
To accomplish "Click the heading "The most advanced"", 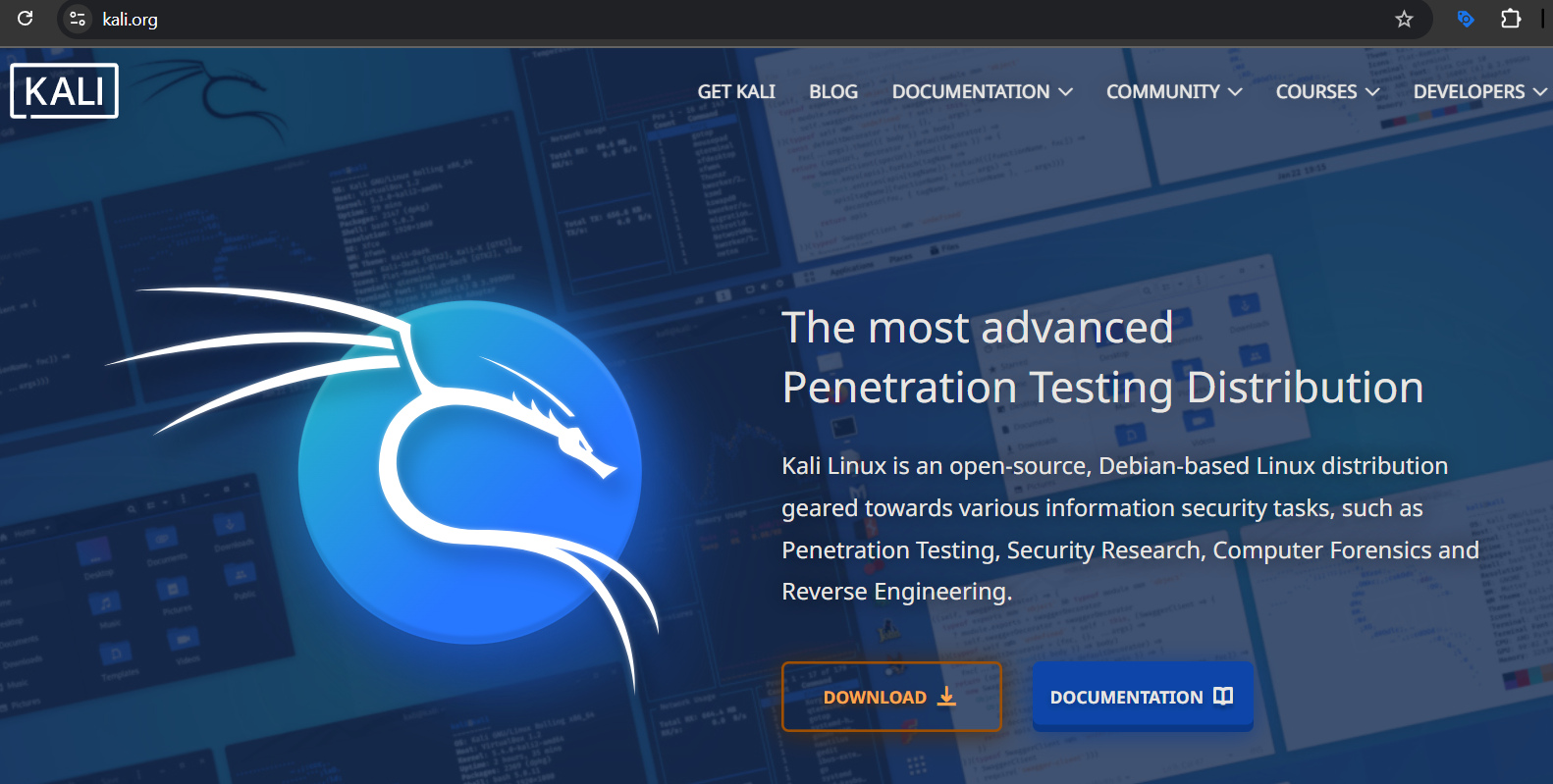I will [x=977, y=328].
